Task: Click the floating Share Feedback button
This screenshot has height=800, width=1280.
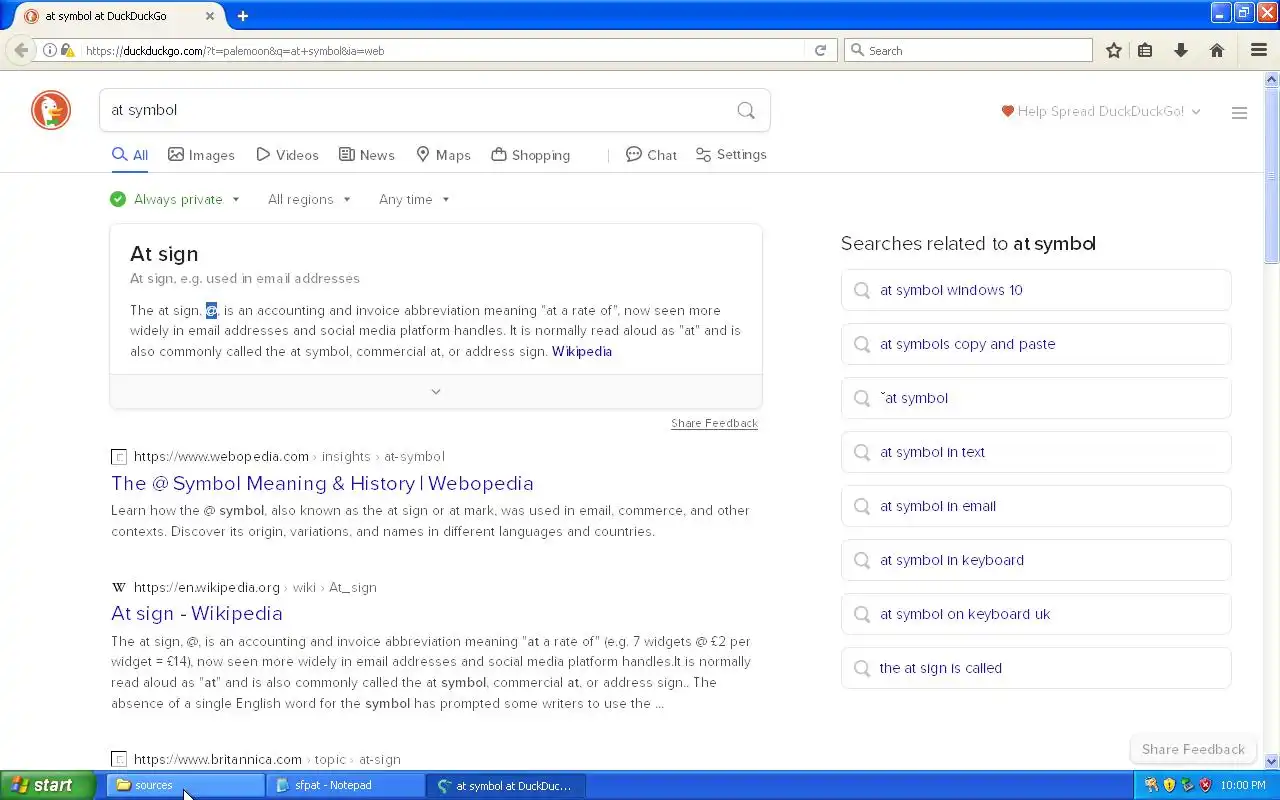Action: point(1193,749)
